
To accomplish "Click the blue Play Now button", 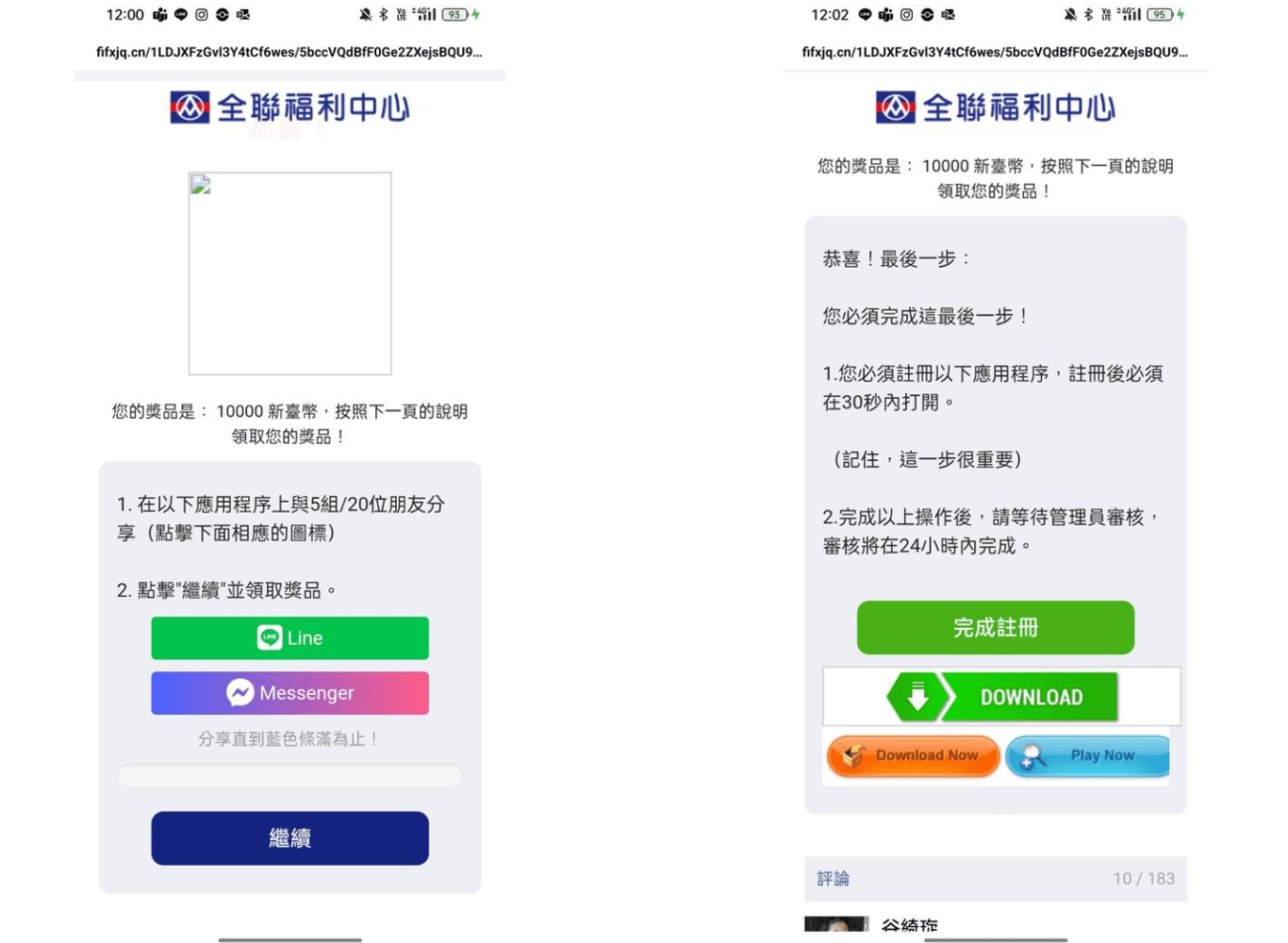I will (x=1087, y=756).
